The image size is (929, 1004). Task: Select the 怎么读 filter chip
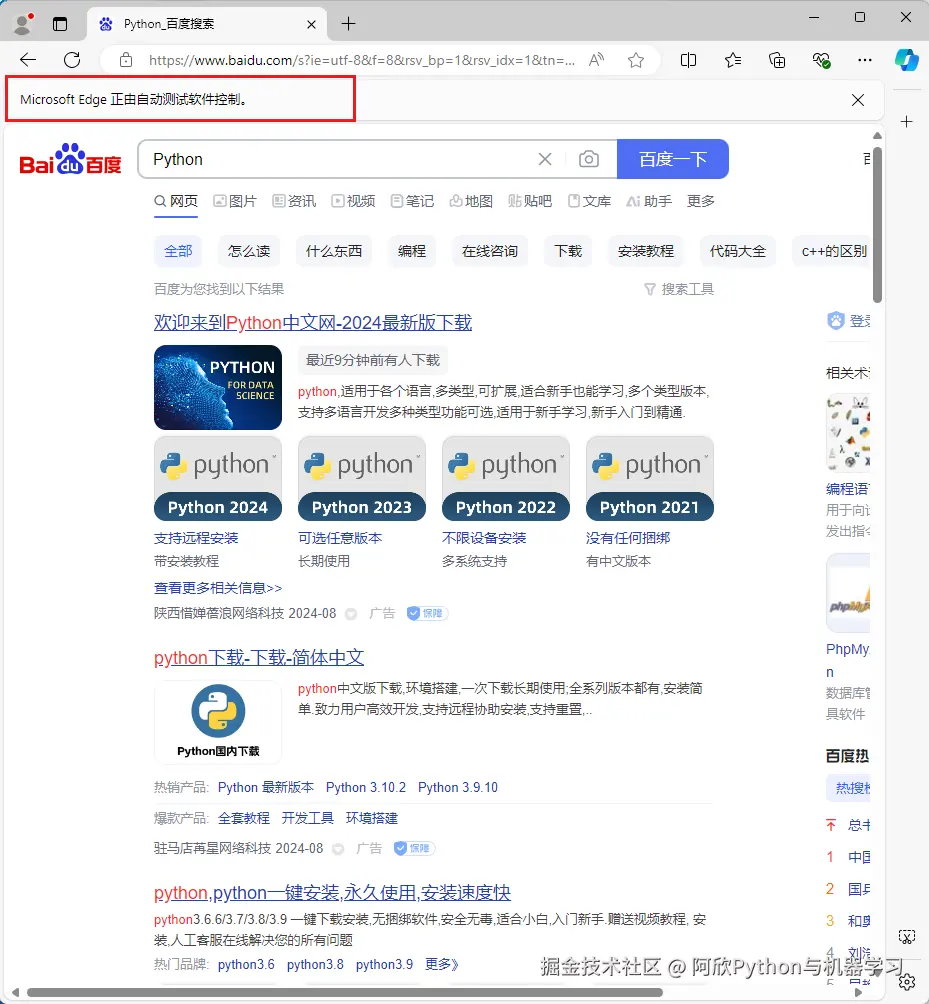pos(249,251)
